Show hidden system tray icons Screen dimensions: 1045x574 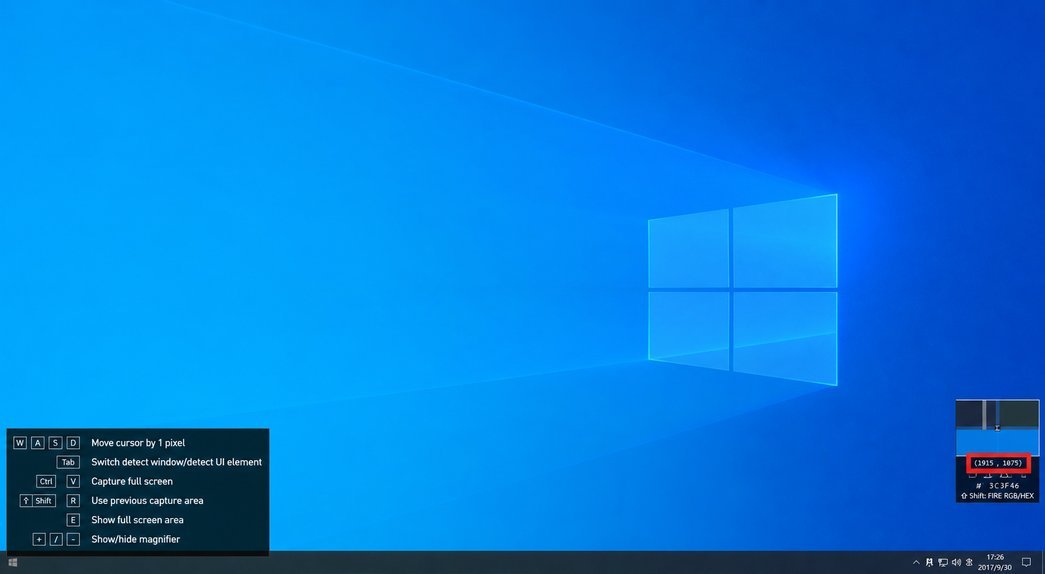916,563
